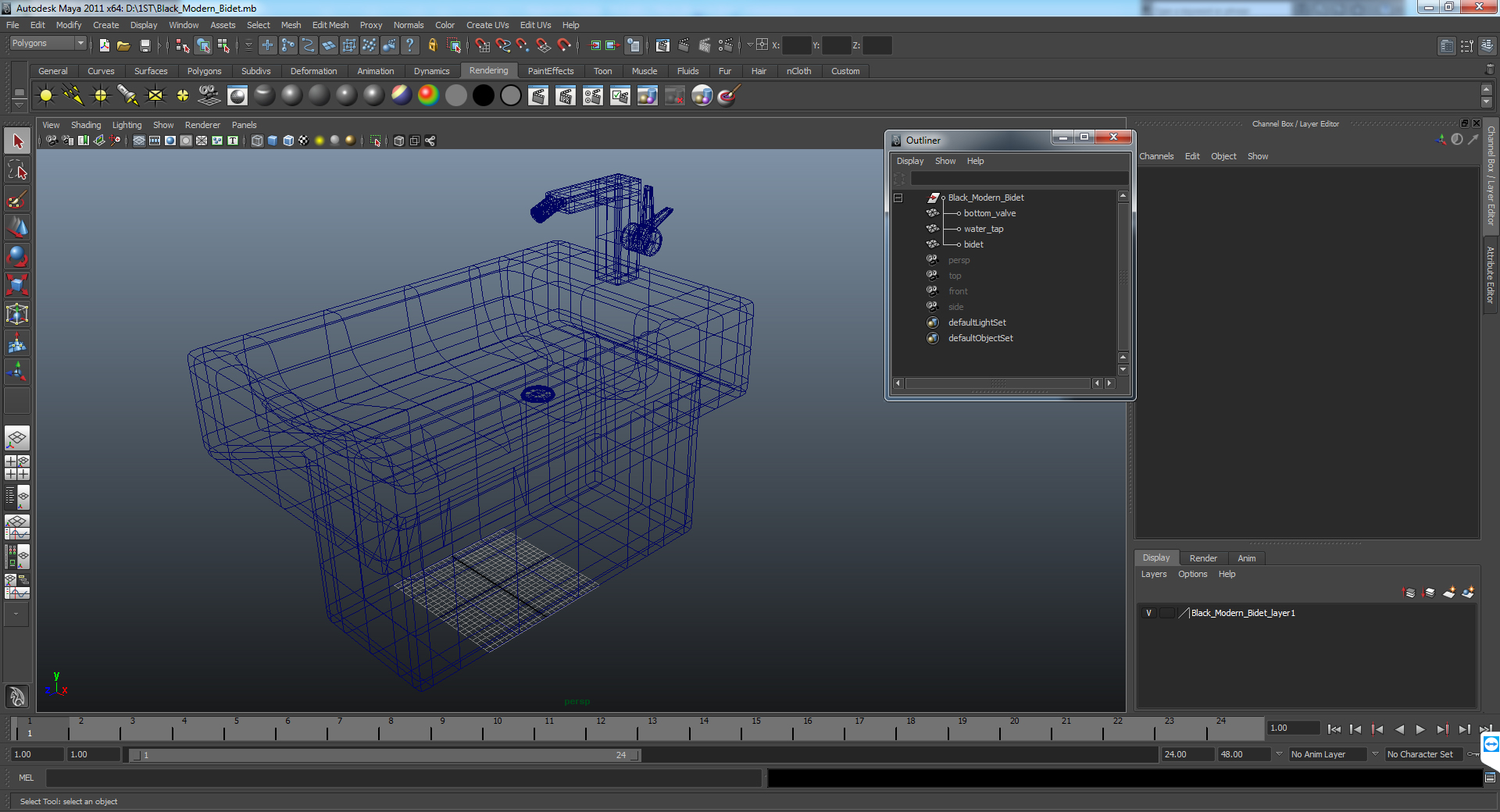Screen dimensions: 1500x812
Task: Choose the Lasso select tool
Action: [x=17, y=170]
